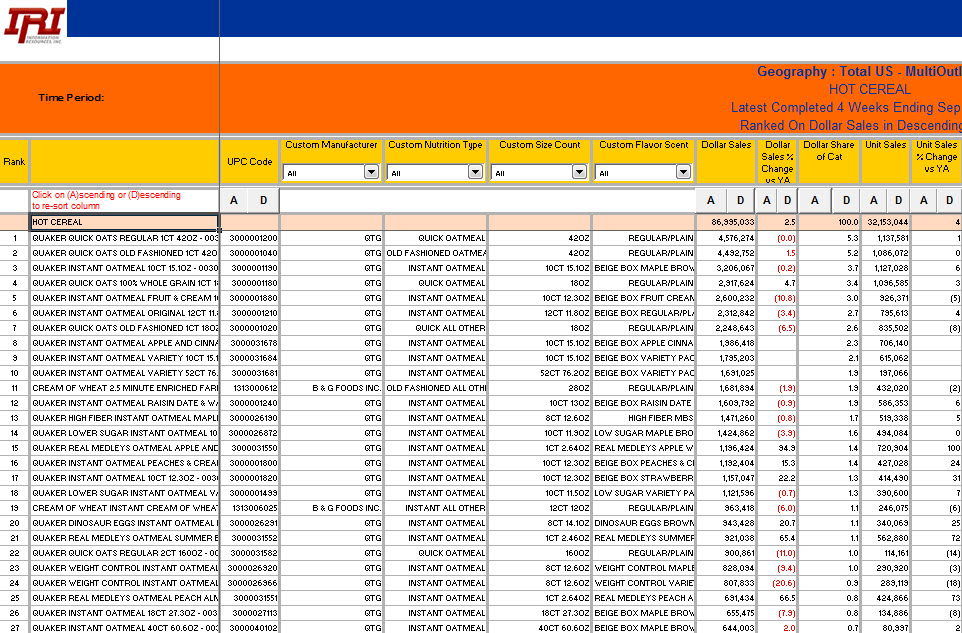Select CREAM OF WHEAT INSTANT CREAM OF WHEAT row
This screenshot has width=962, height=633.
pyautogui.click(x=125, y=508)
